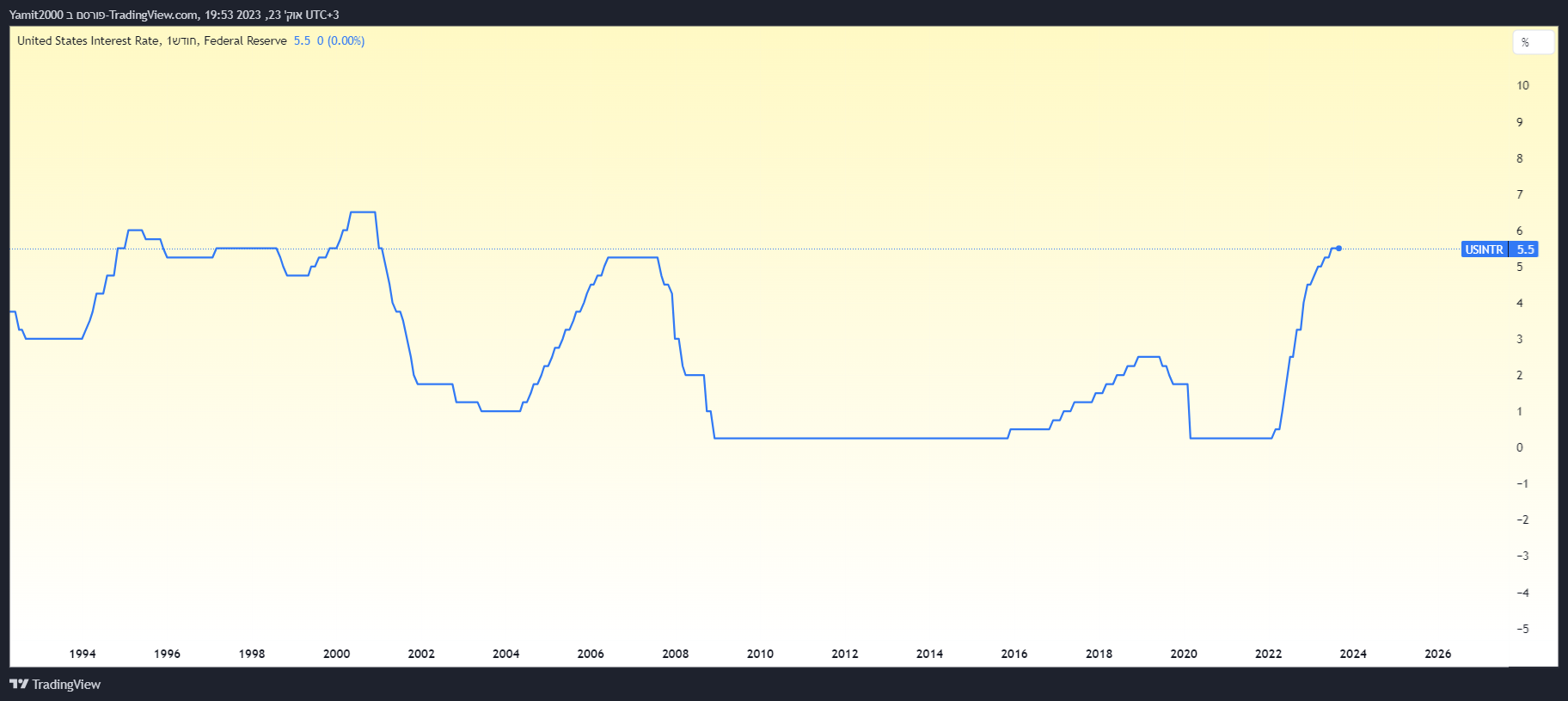Click the 10 label on the price axis
The image size is (1568, 701).
tap(1522, 85)
